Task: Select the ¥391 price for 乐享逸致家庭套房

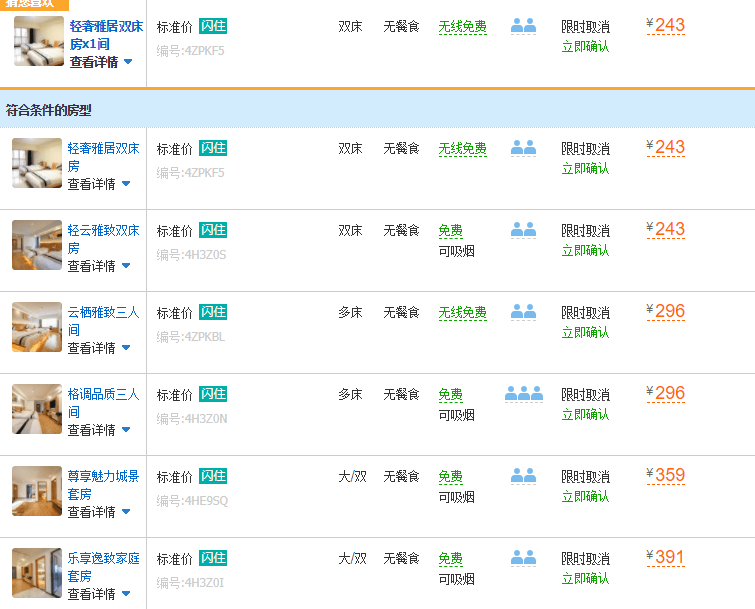Action: tap(669, 558)
